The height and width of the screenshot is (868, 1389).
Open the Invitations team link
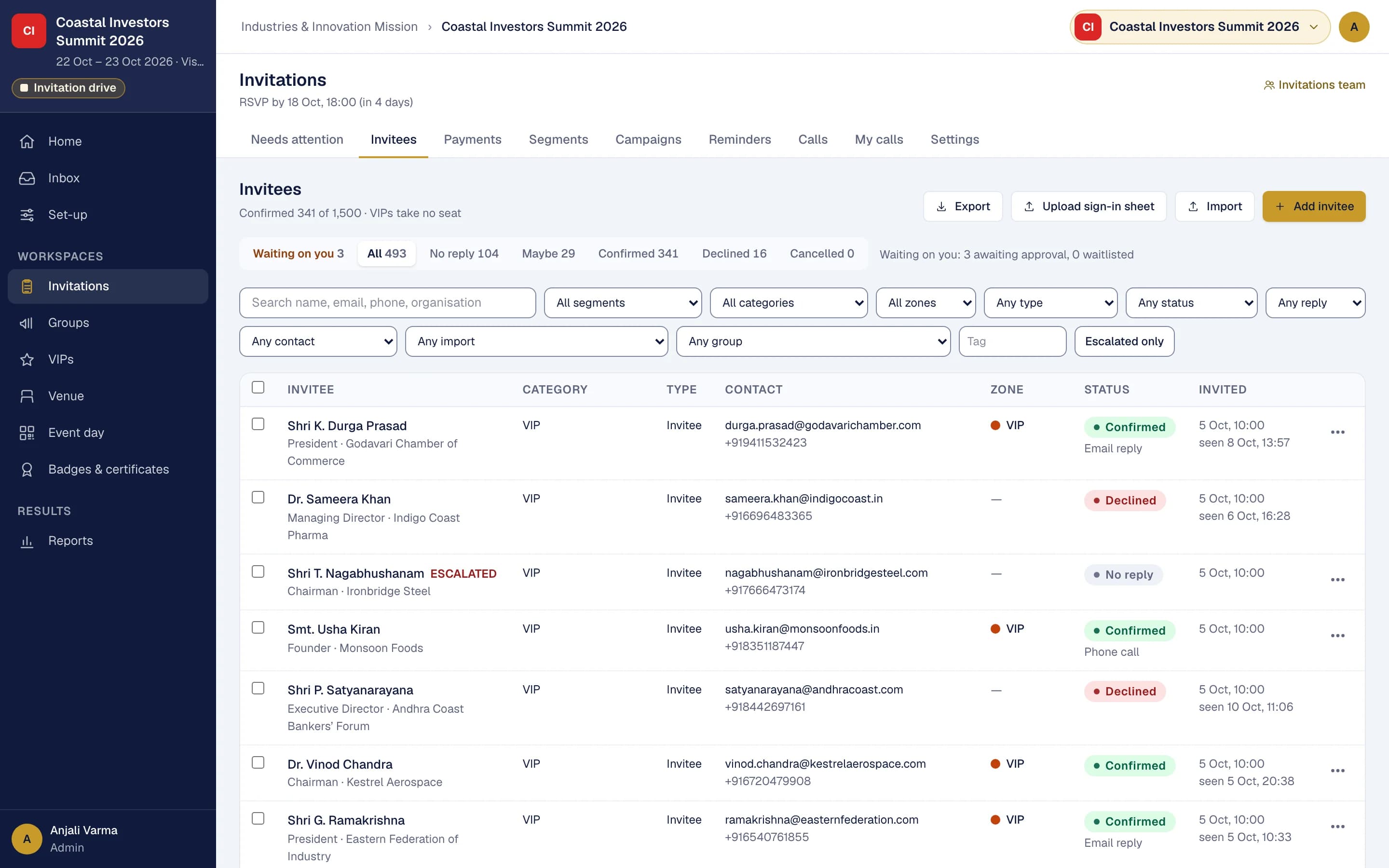click(1314, 85)
